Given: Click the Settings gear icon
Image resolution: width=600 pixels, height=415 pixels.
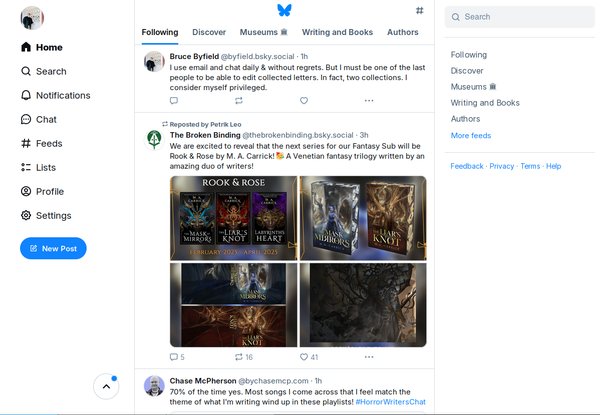Looking at the screenshot, I should (x=26, y=215).
